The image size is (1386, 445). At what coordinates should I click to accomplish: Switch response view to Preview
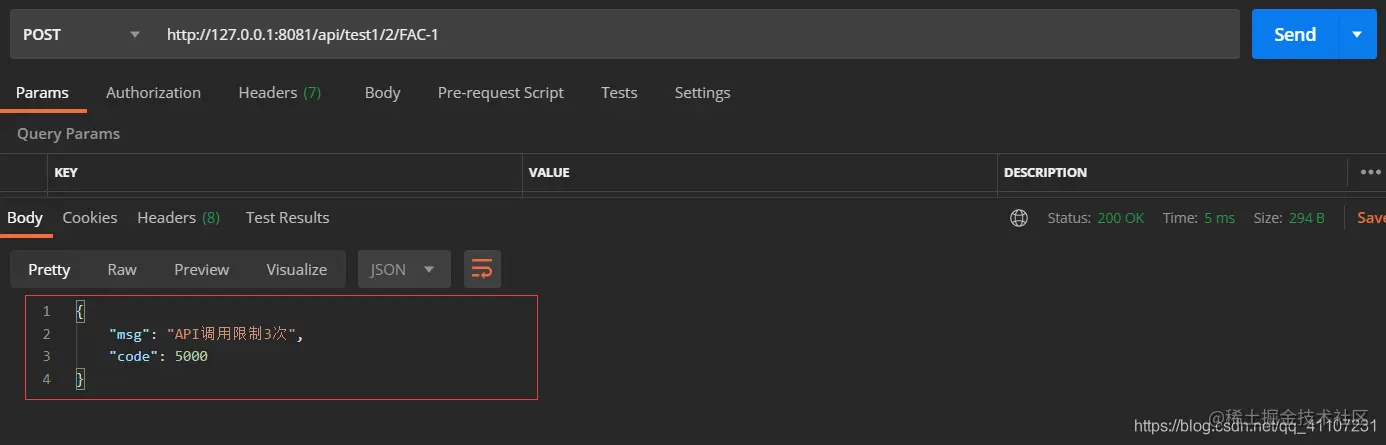click(x=202, y=269)
